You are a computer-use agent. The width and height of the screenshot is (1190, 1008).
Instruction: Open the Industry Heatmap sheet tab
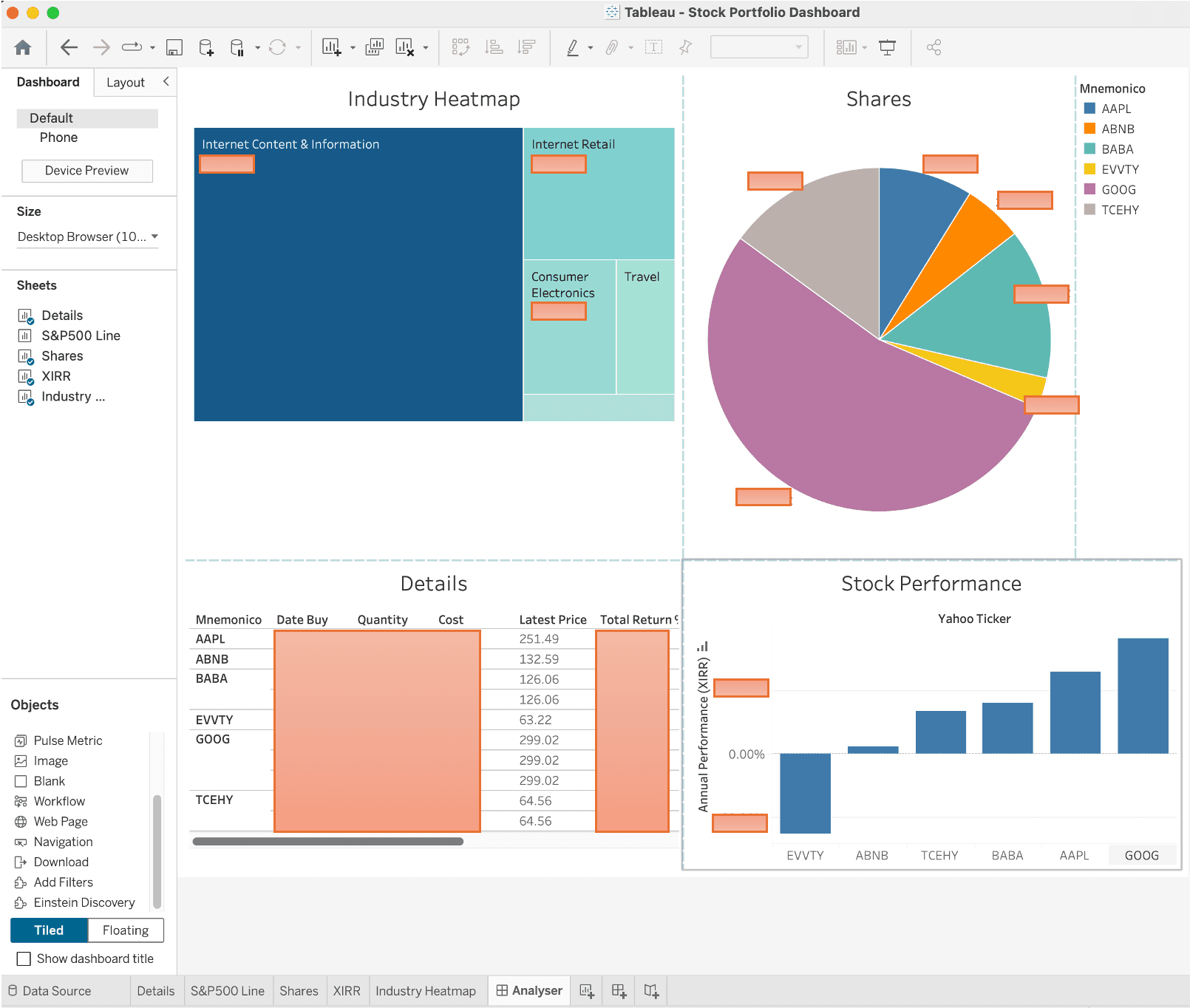coord(426,991)
